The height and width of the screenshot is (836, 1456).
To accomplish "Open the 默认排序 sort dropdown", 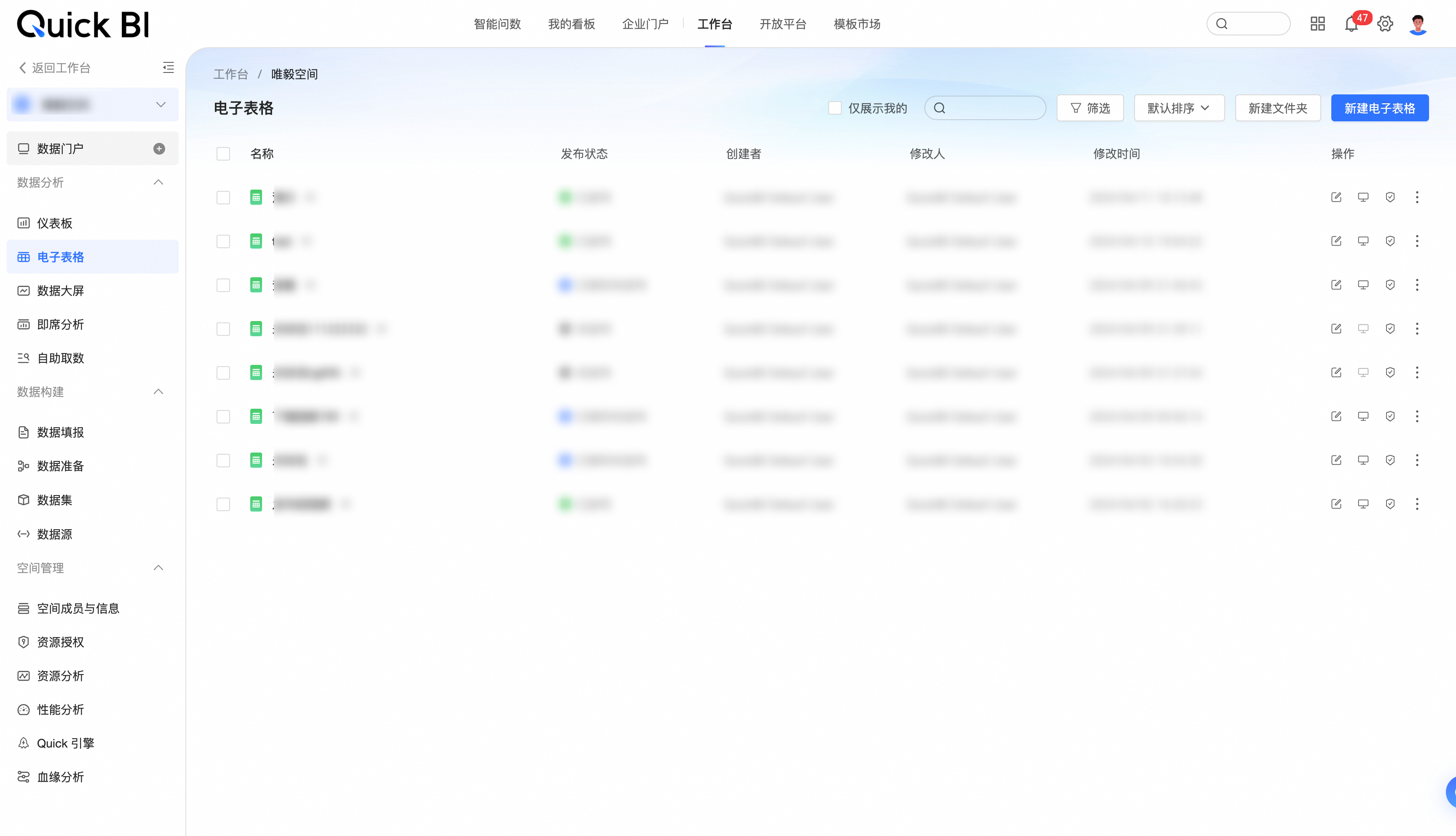I will tap(1179, 108).
